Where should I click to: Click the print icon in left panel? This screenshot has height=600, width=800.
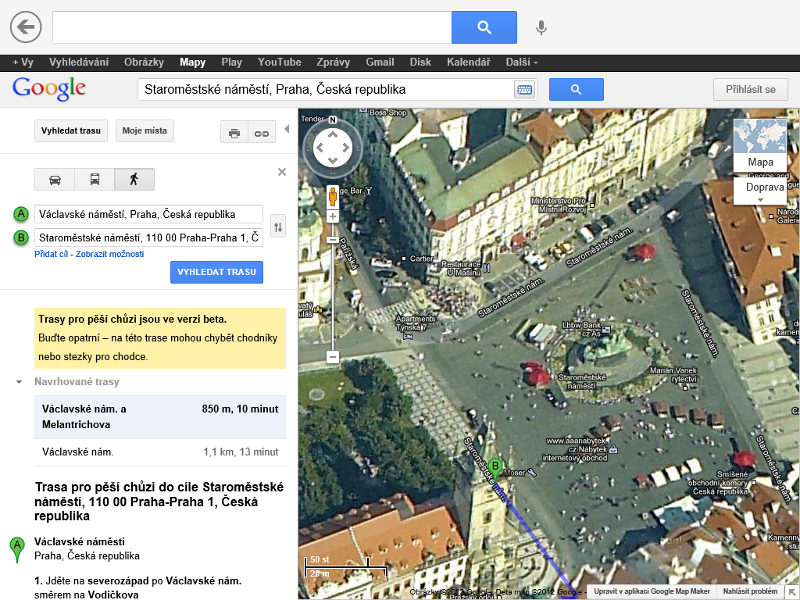(234, 132)
